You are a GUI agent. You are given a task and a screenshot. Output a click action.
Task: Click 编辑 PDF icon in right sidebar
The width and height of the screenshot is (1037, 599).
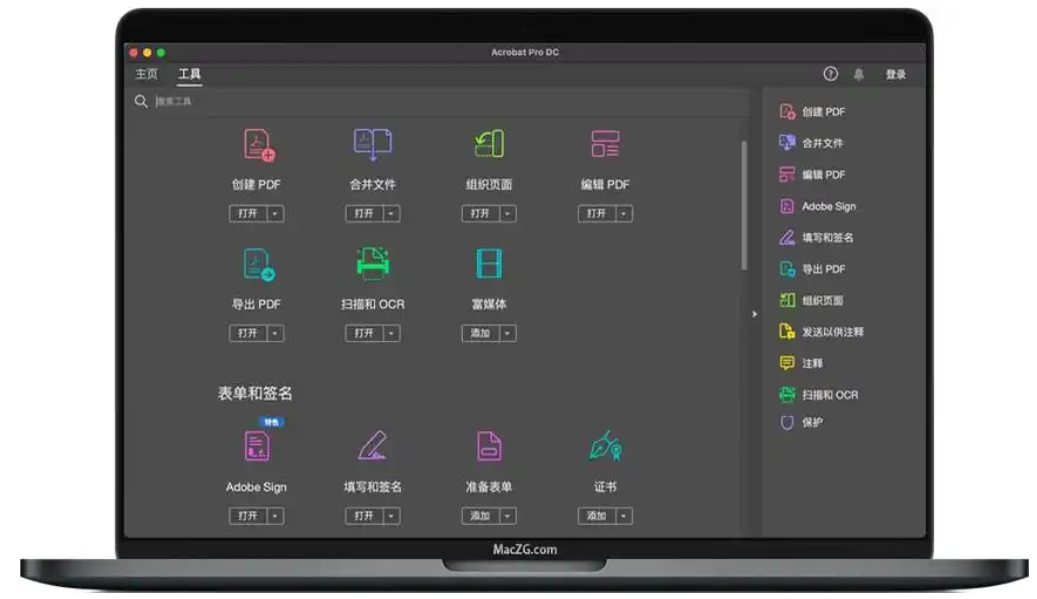tap(787, 175)
